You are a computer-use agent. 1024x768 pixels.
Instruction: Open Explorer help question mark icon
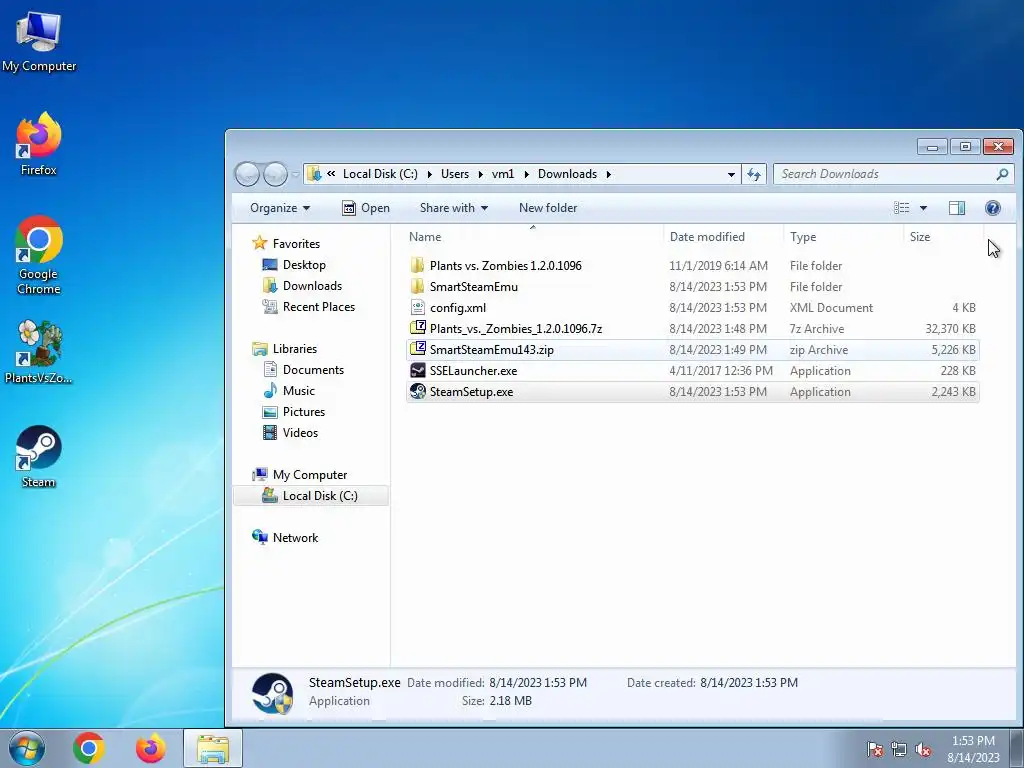993,208
